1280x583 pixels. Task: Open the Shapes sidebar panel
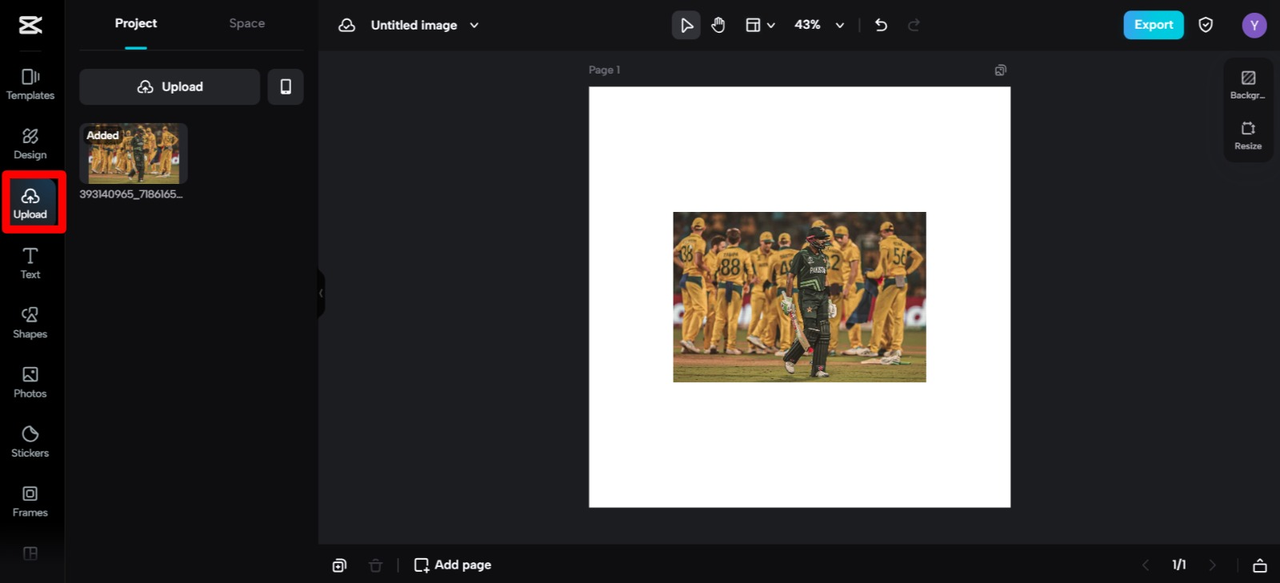point(30,323)
